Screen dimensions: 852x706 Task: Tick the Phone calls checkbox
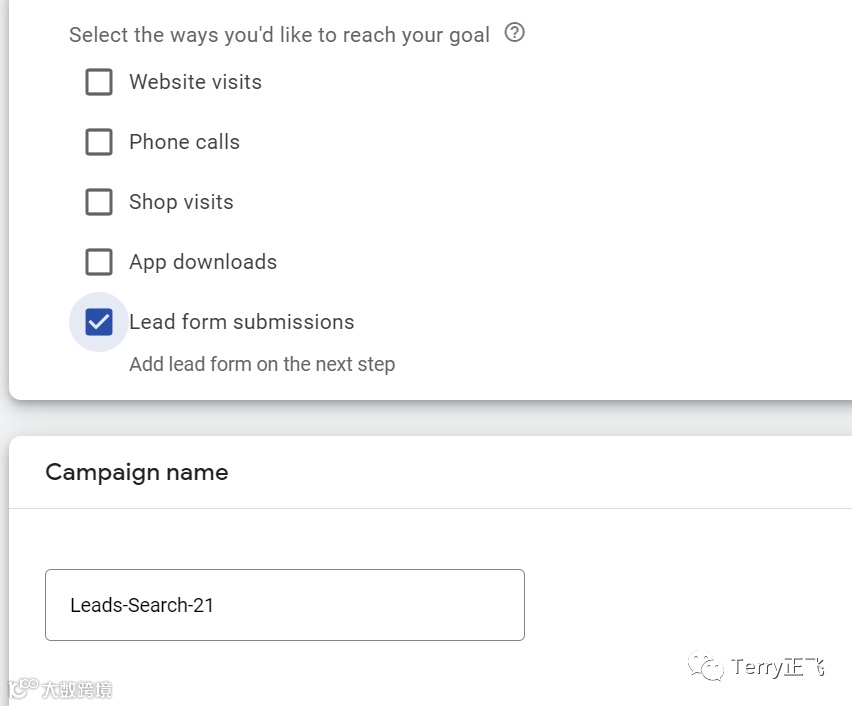99,142
